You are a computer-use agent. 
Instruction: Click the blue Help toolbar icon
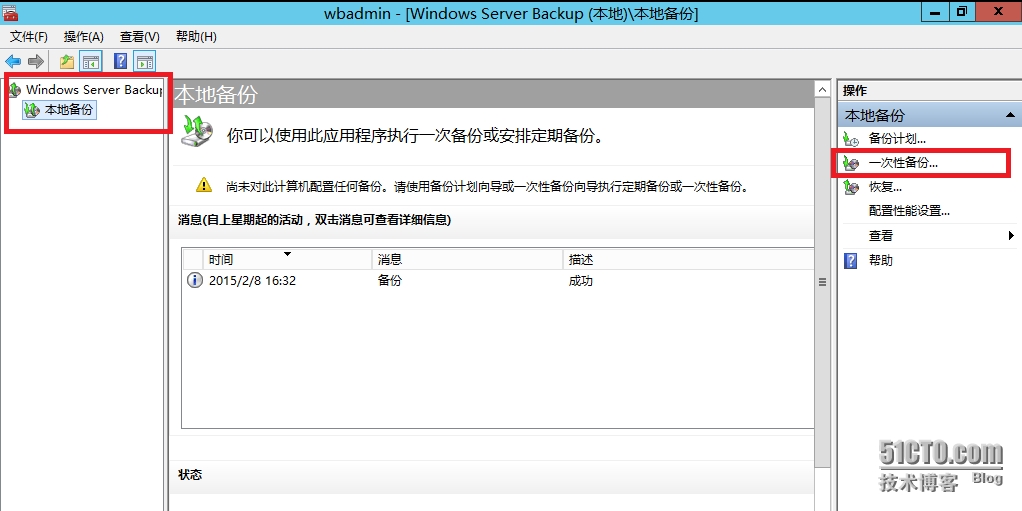tap(121, 62)
